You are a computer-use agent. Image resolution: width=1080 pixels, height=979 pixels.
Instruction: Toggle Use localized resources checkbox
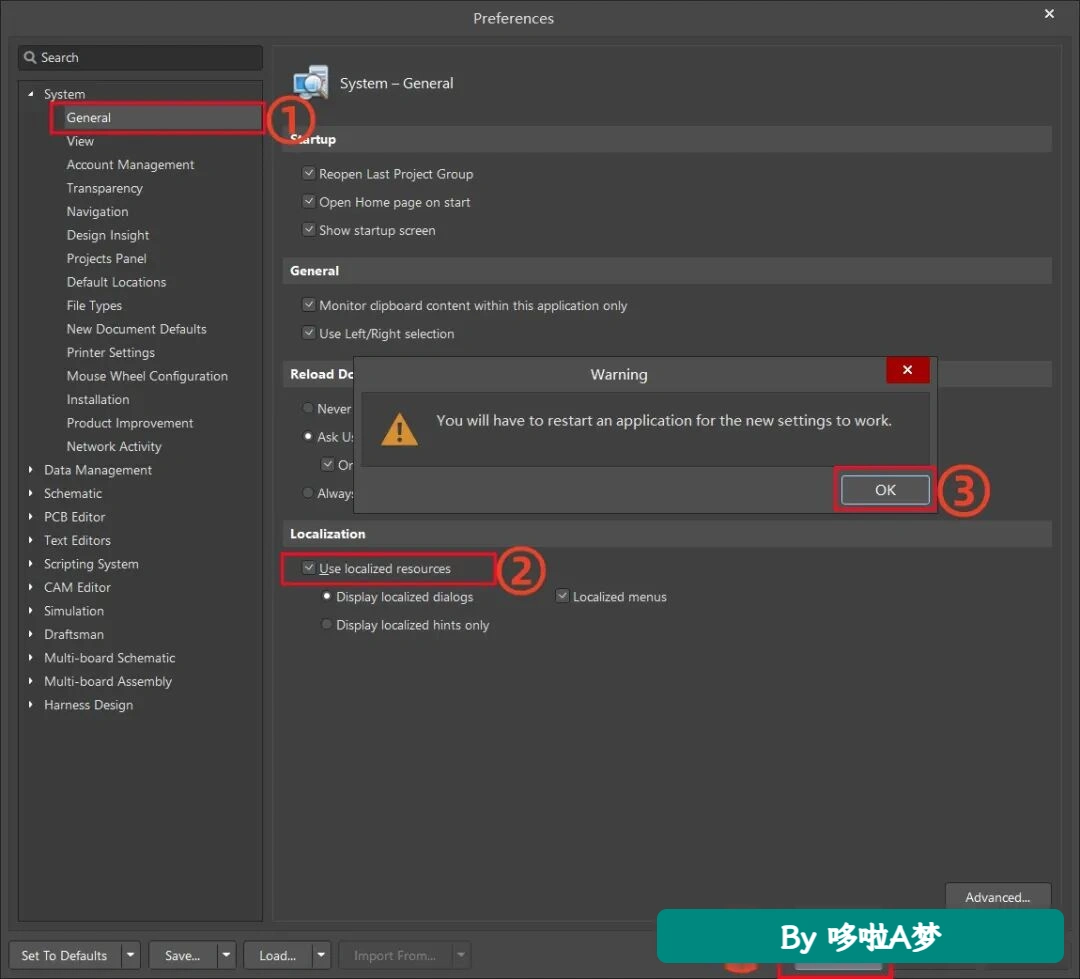[309, 568]
